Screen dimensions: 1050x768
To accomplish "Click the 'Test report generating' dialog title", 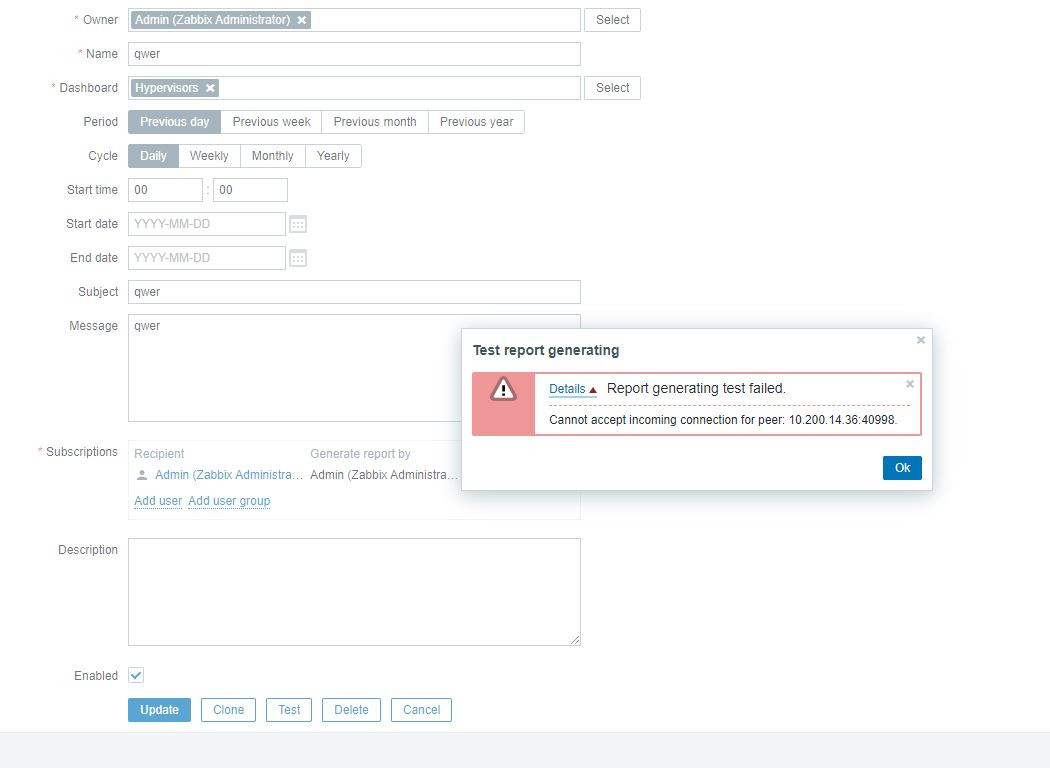I will pyautogui.click(x=546, y=350).
